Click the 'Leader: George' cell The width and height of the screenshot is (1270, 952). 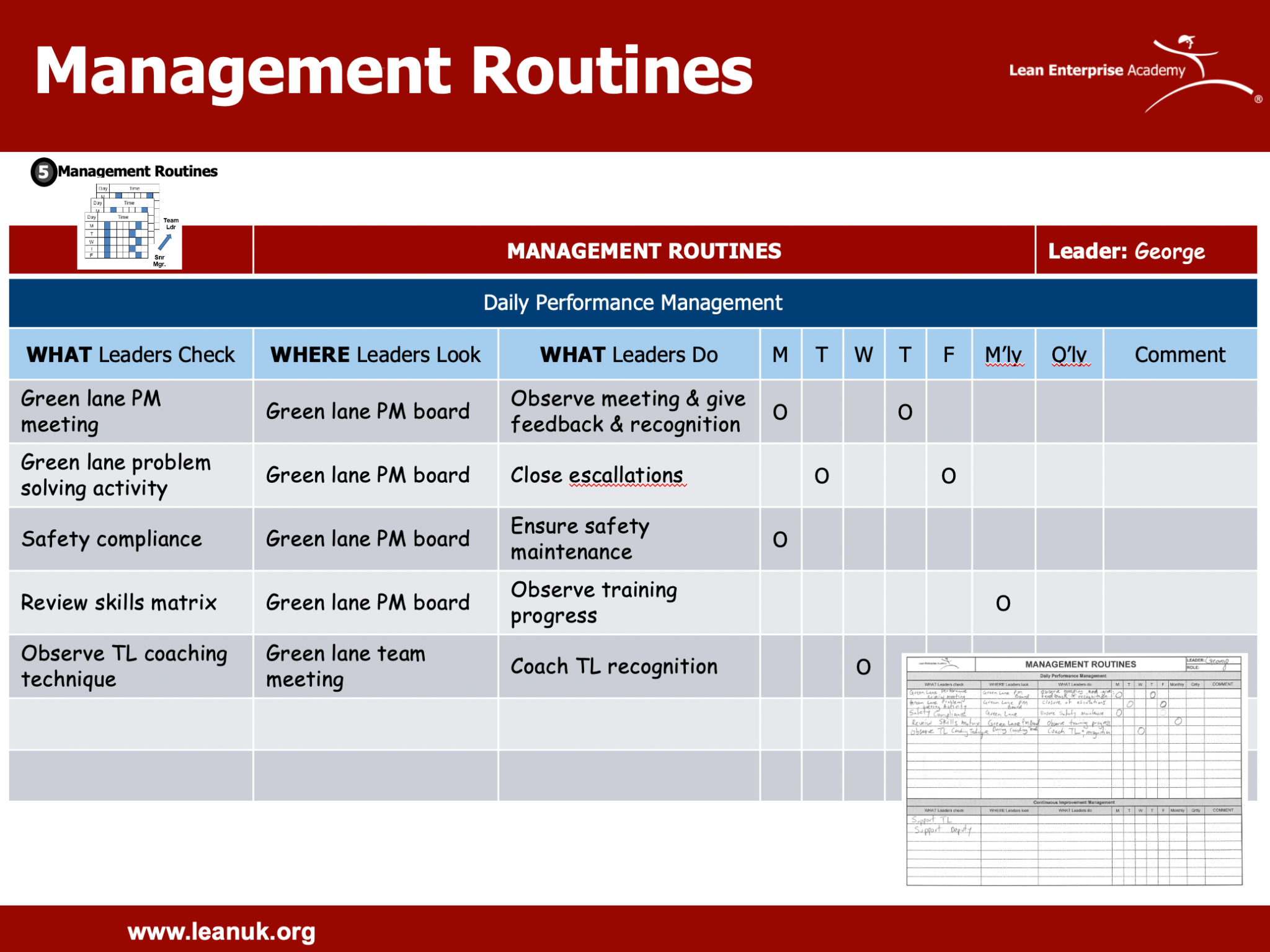point(1147,250)
